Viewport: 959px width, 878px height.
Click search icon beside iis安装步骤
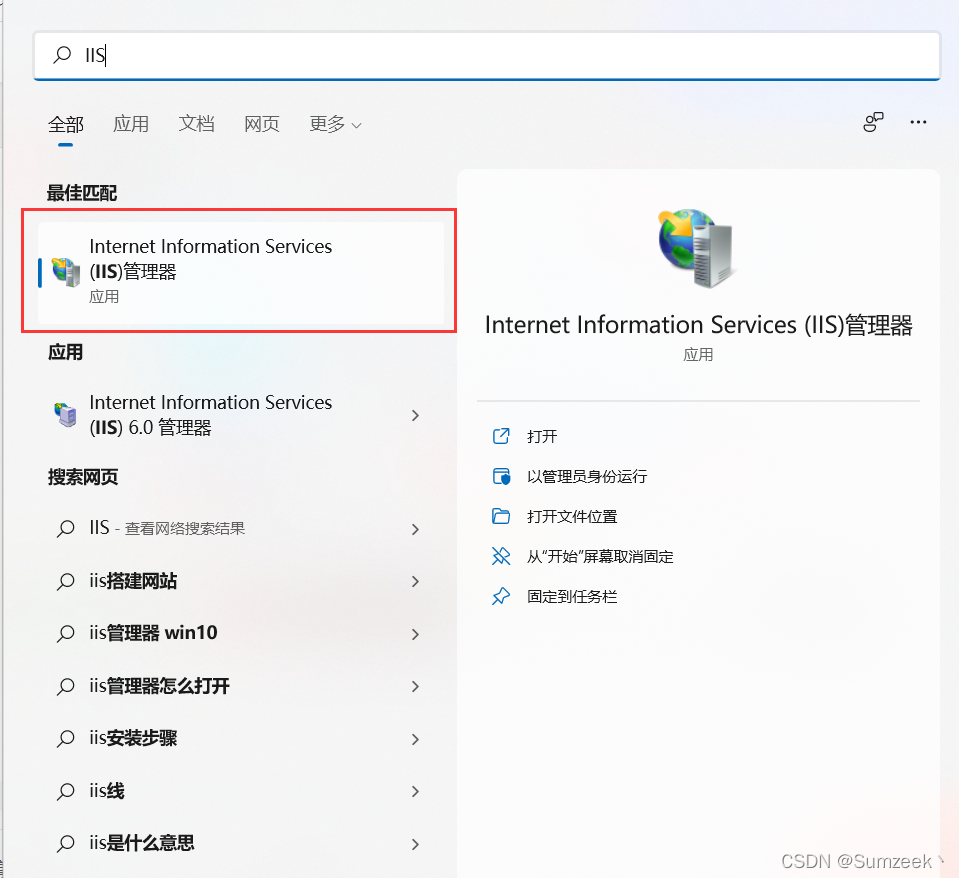[x=65, y=739]
